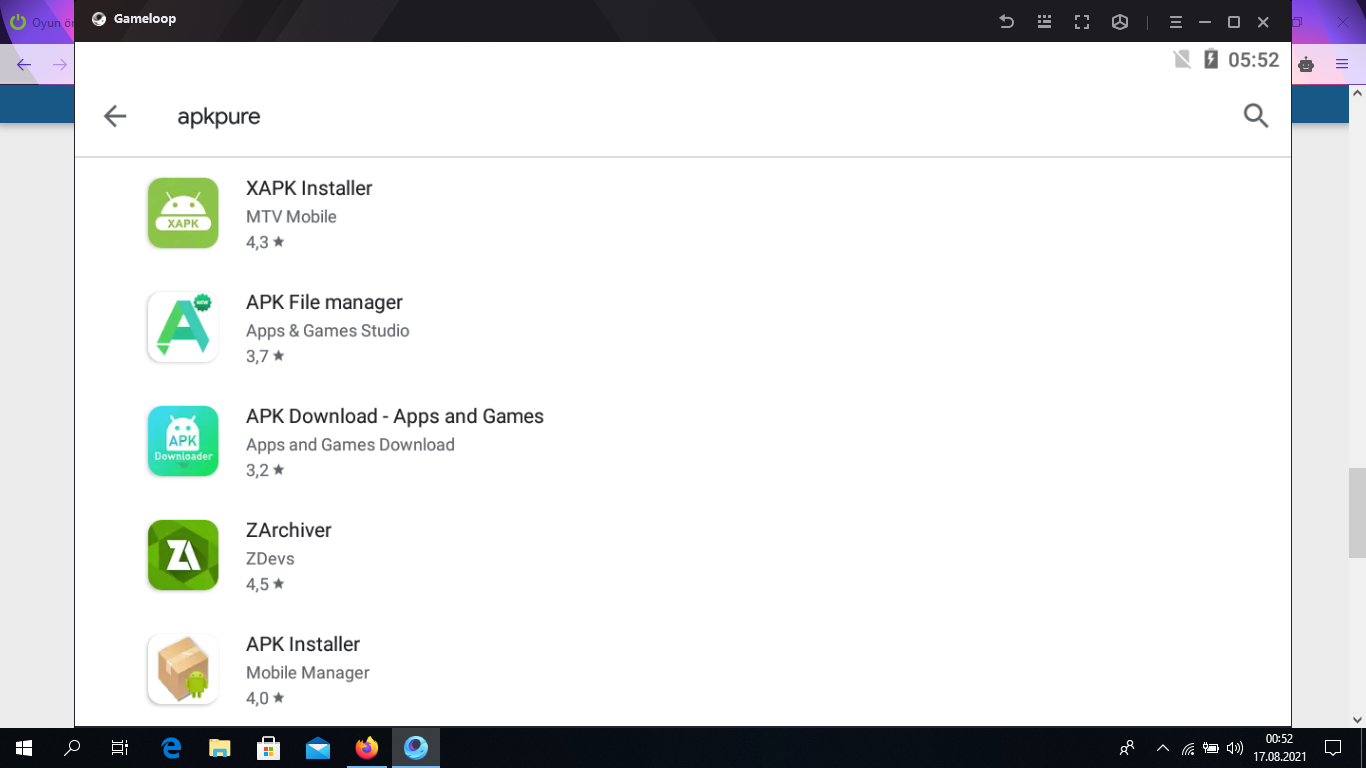Launch Microsoft Edge from the taskbar
The image size is (1366, 768).
tap(171, 748)
